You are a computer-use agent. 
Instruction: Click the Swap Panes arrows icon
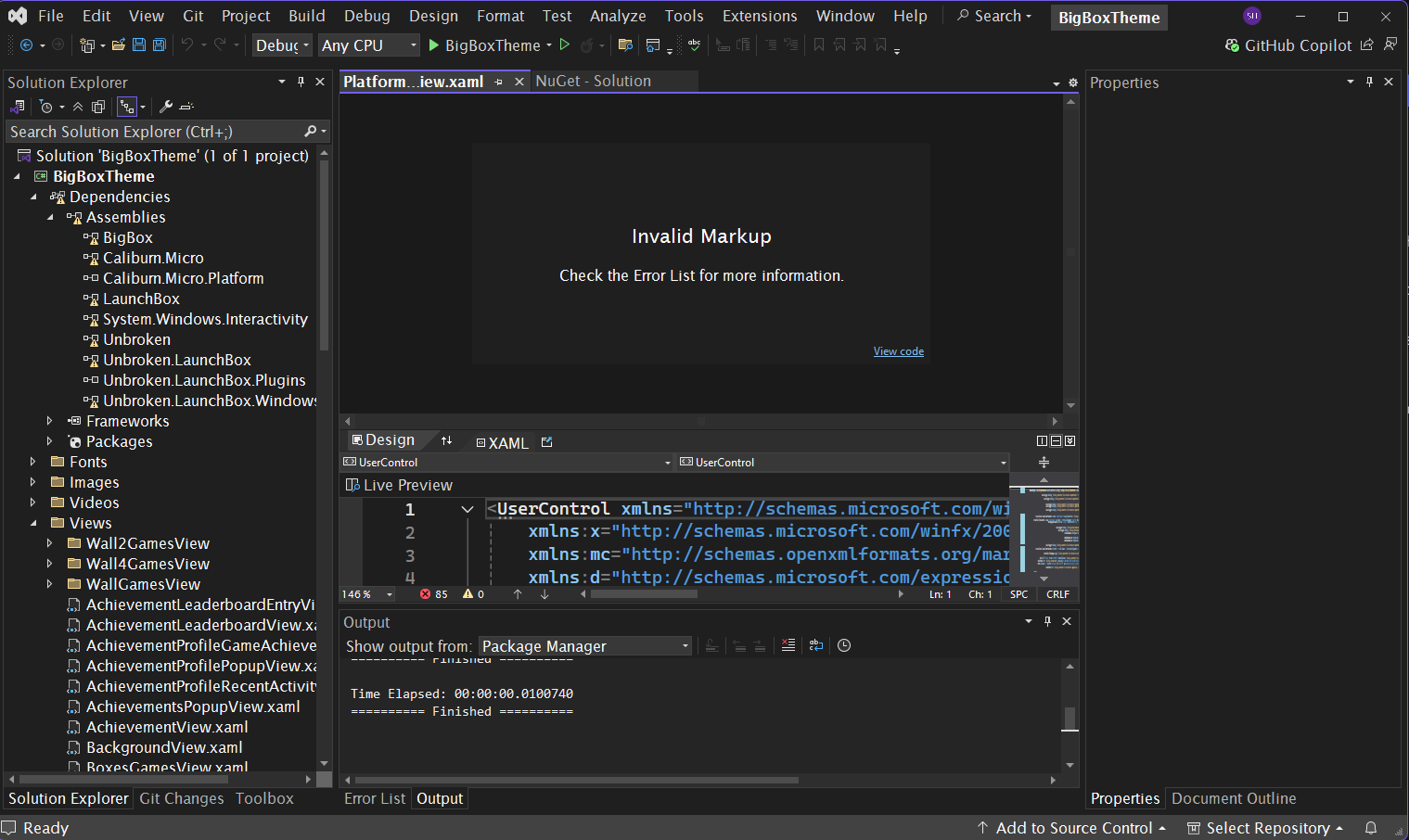coord(446,440)
